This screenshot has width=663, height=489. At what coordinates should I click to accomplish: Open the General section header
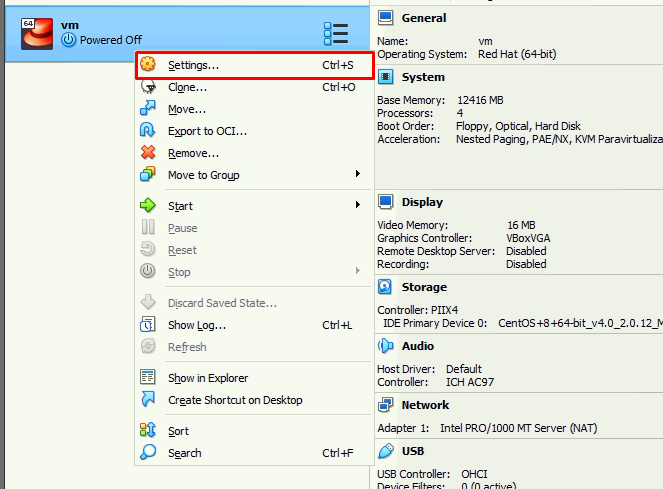424,18
